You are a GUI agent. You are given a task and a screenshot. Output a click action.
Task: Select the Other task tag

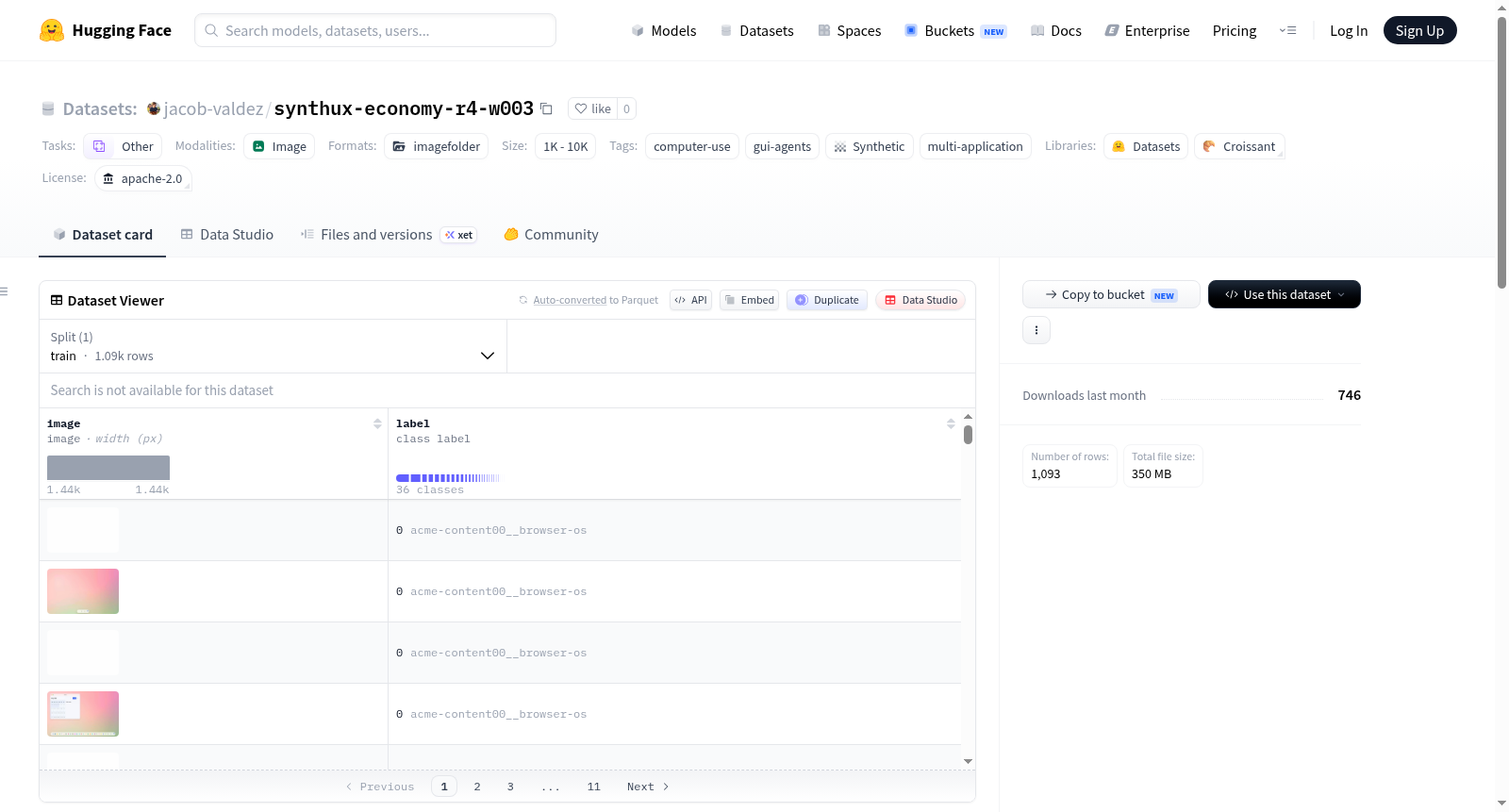(123, 146)
